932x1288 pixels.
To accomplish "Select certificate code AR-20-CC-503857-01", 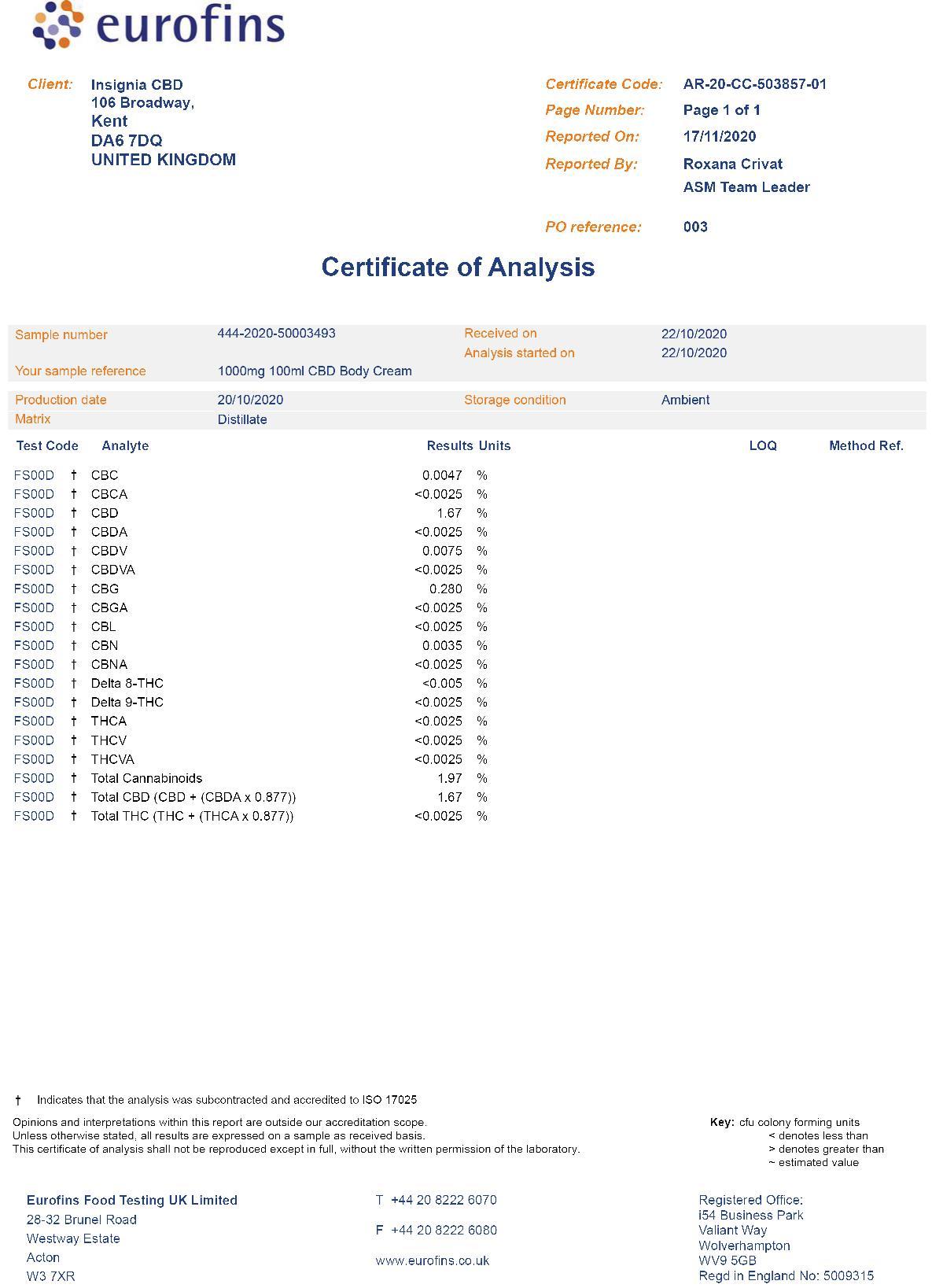I will (x=755, y=84).
